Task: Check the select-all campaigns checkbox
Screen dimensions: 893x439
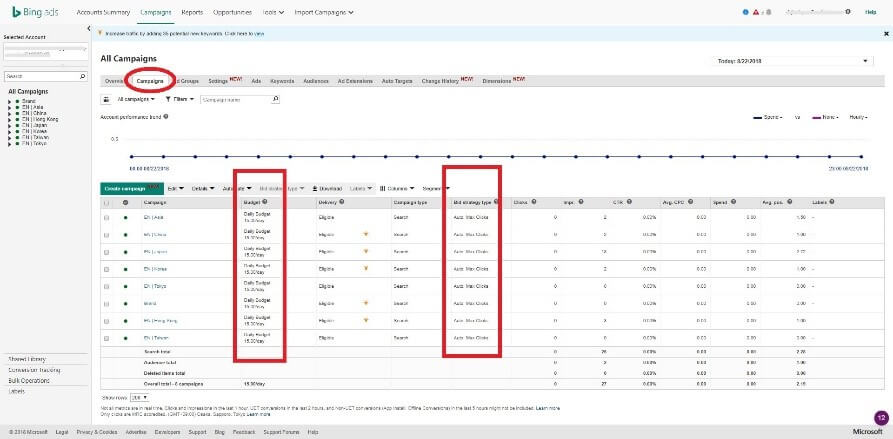Action: pos(107,202)
